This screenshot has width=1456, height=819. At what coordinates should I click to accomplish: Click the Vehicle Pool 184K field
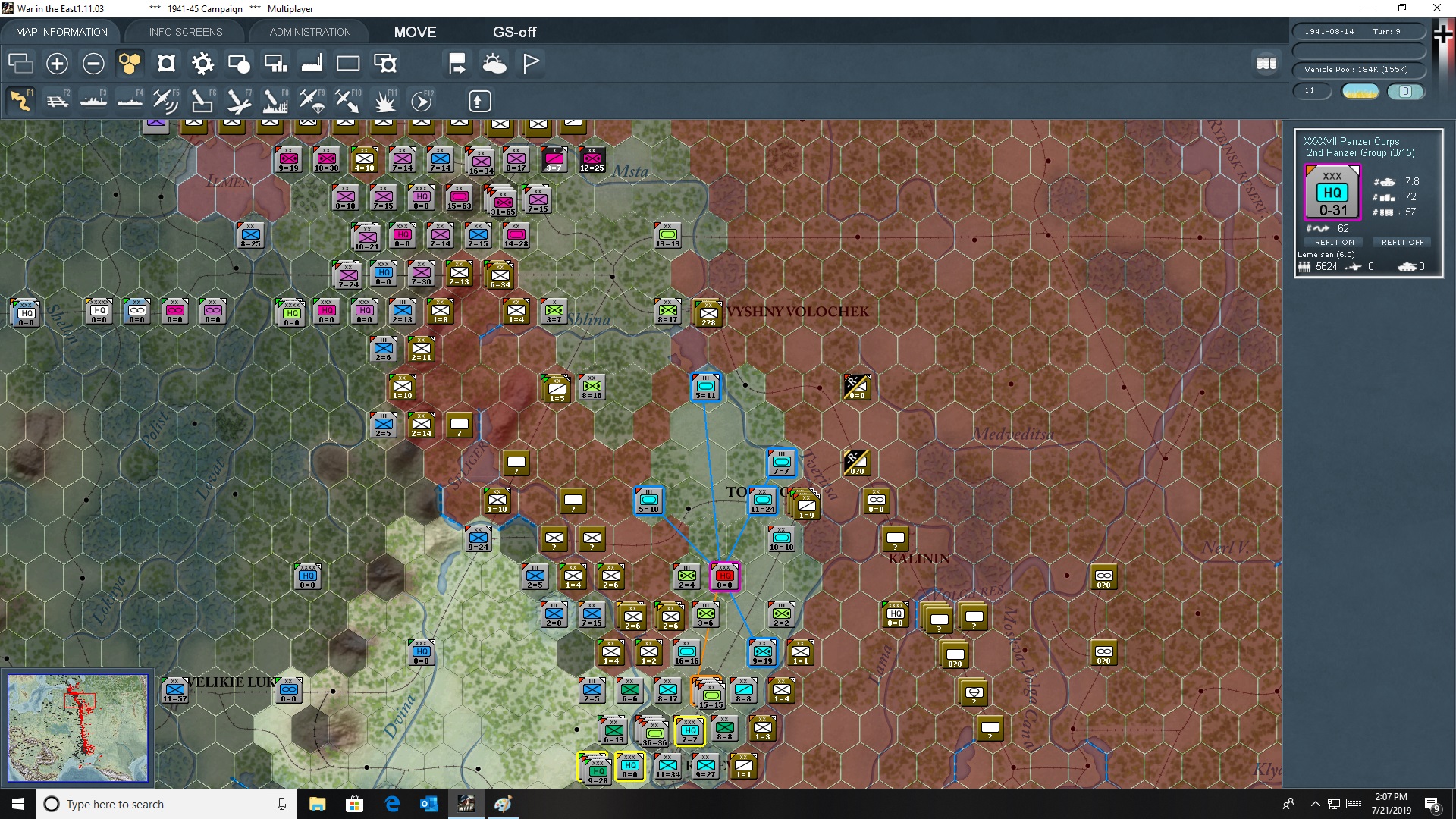1357,69
